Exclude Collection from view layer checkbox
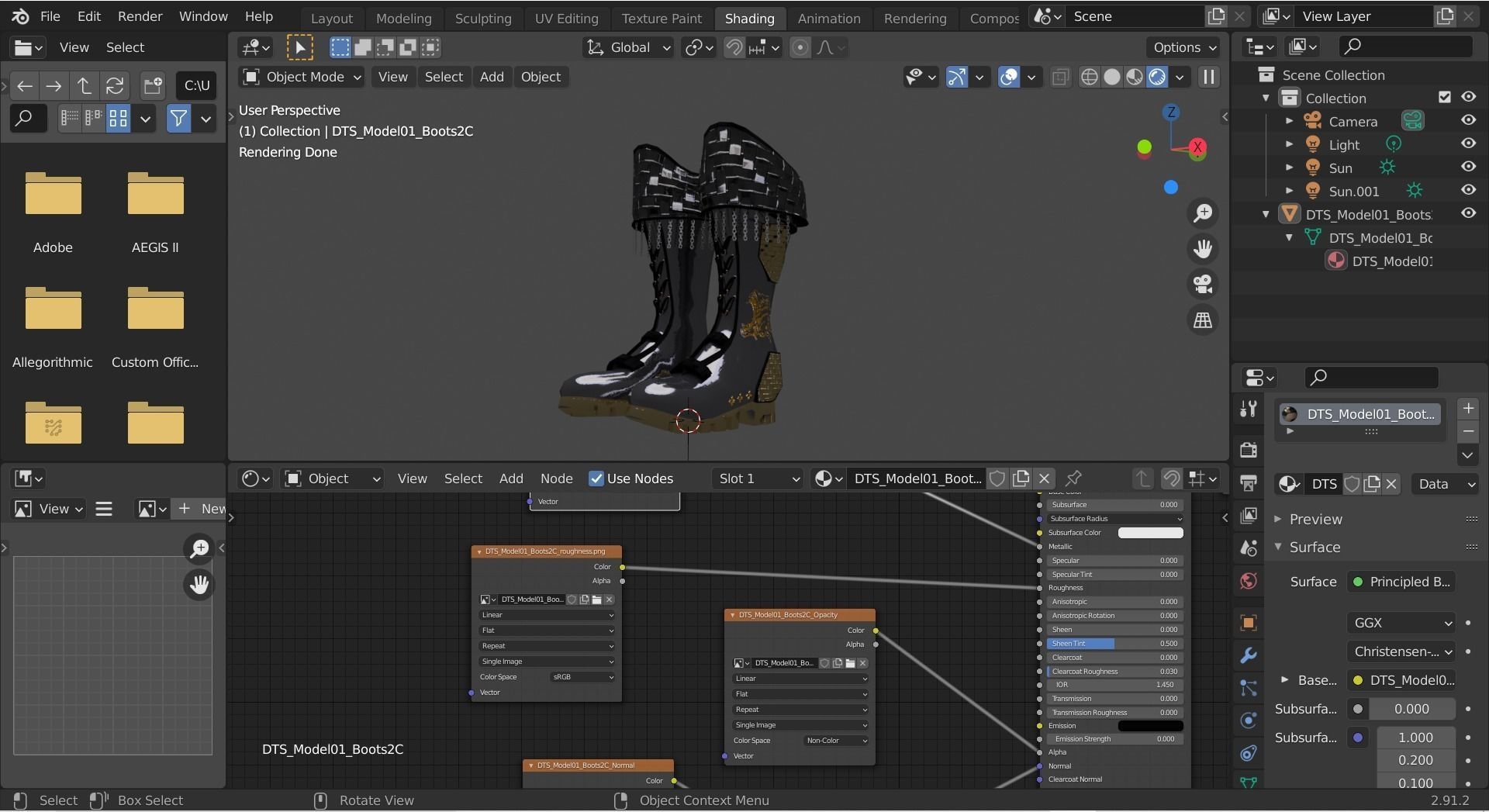Screen dimensions: 1489x812 click(x=1444, y=97)
